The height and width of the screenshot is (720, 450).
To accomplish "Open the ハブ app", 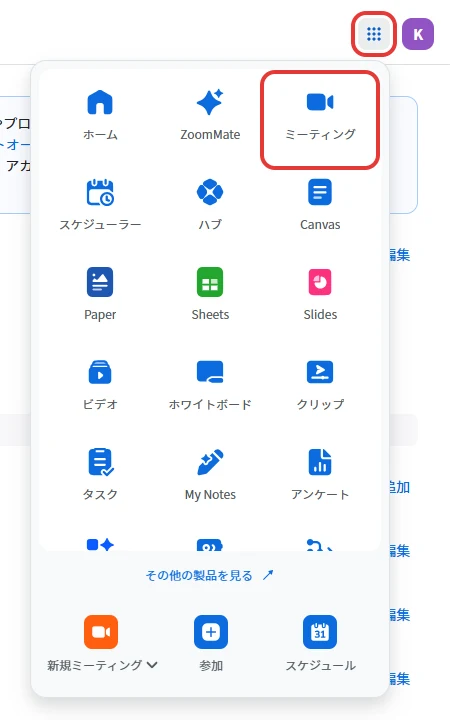I will pos(210,205).
